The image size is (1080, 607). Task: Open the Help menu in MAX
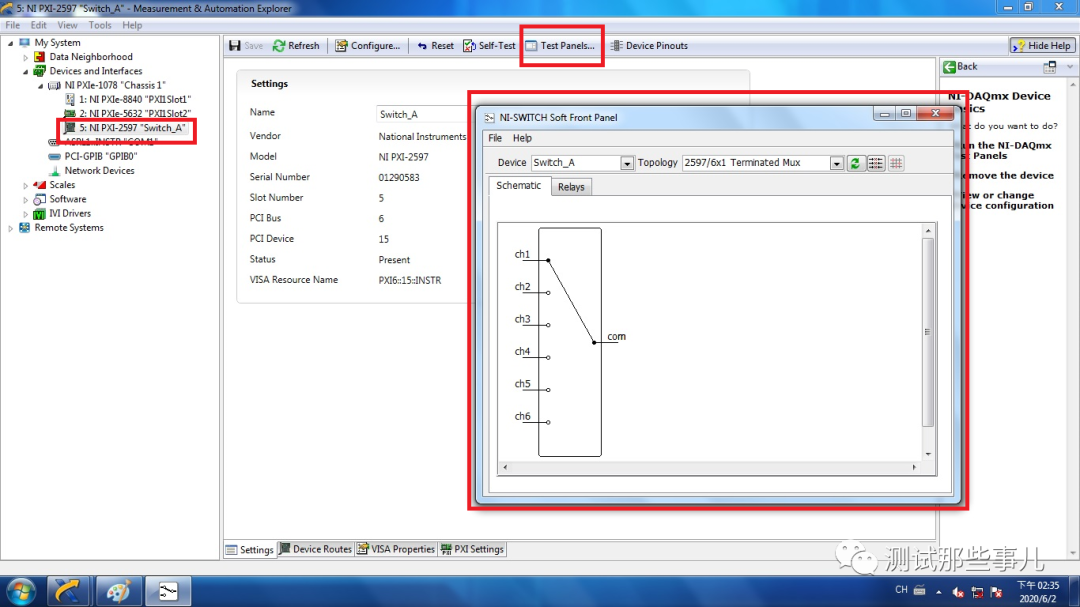click(x=132, y=25)
